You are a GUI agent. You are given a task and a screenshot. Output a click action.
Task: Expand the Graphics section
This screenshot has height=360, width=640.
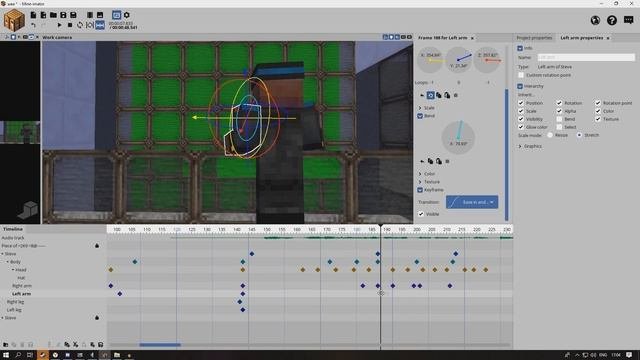click(520, 146)
